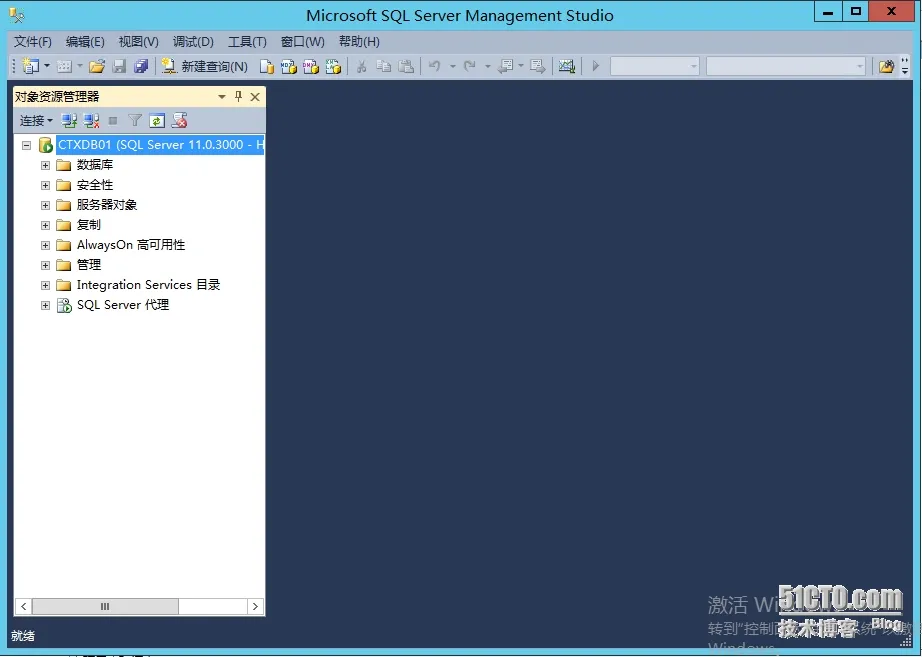The image size is (922, 657).
Task: Expand the 数据库 folder
Action: (x=45, y=165)
